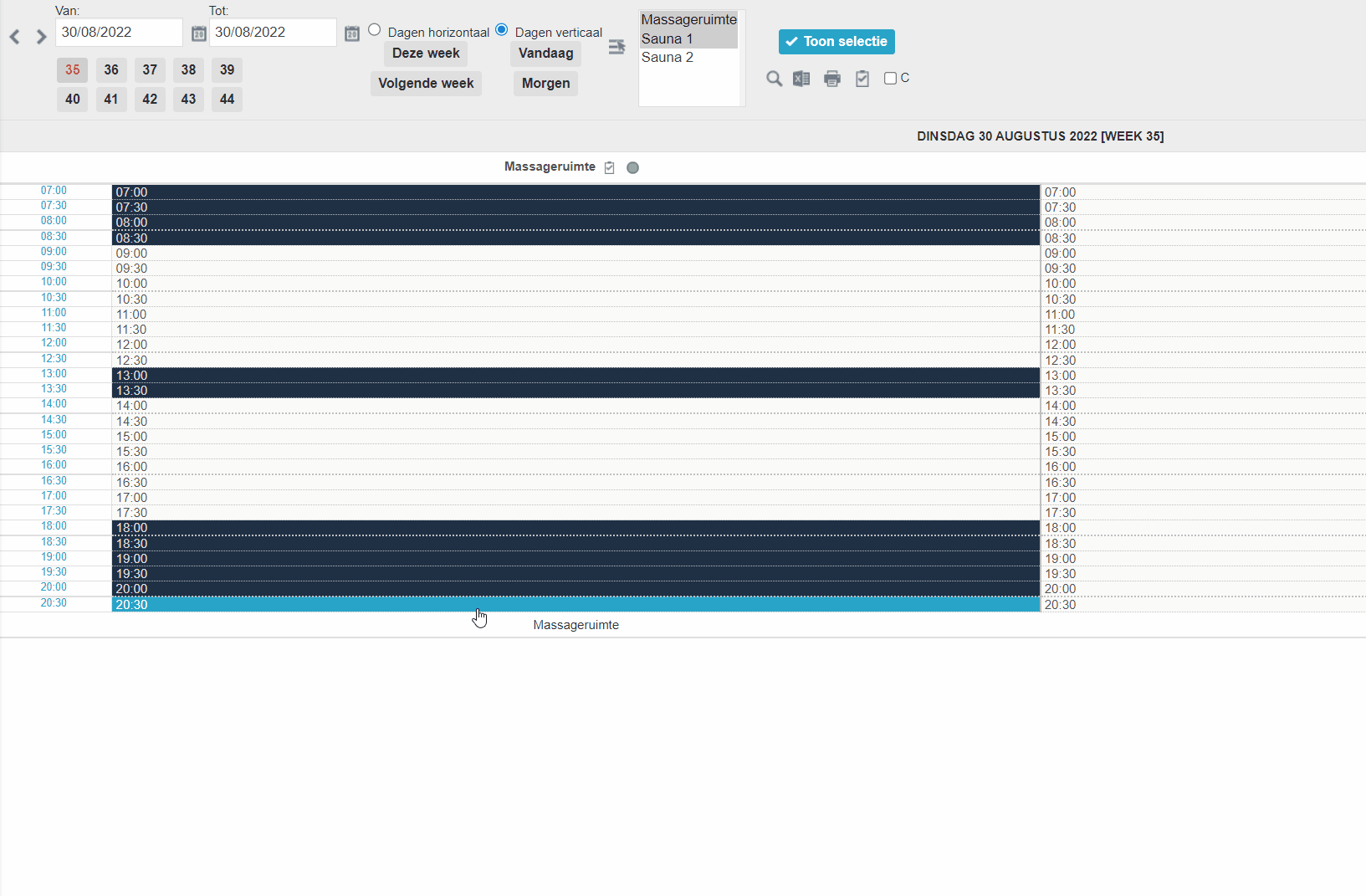The image size is (1366, 896).
Task: Click the 10:30 free time slot
Action: (576, 299)
